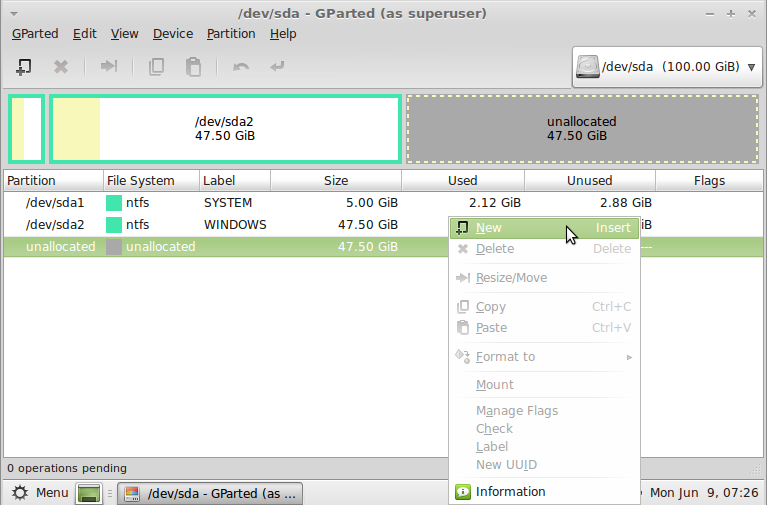Sort by the Size column header

(336, 181)
